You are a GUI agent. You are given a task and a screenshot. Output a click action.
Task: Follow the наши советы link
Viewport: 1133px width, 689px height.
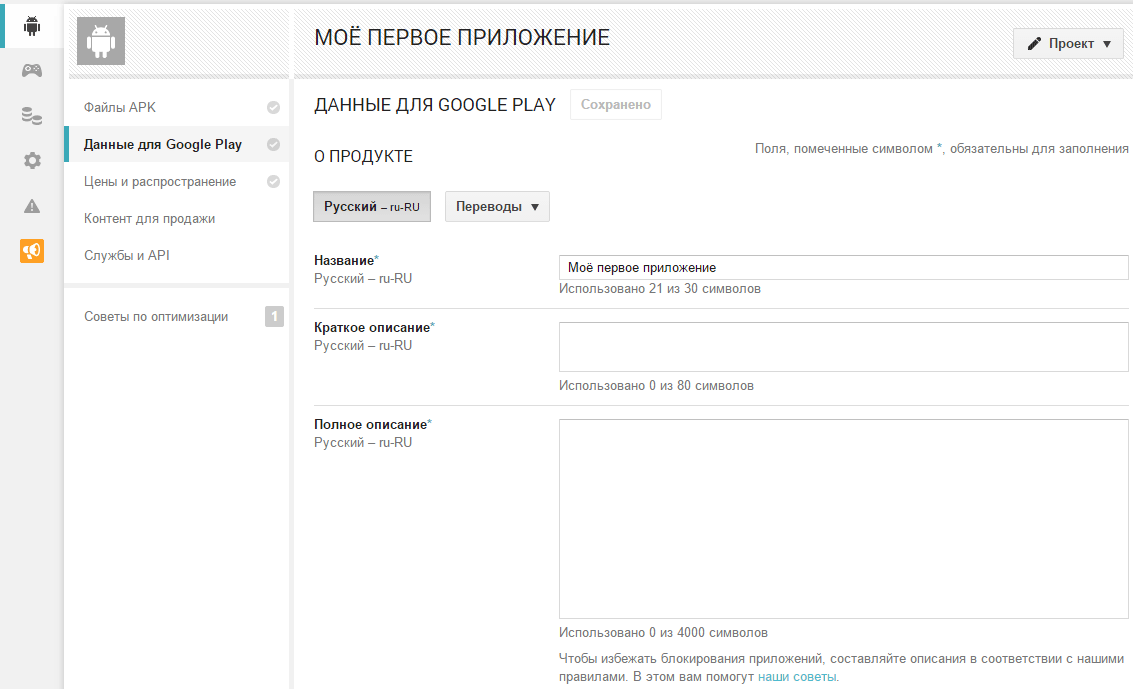[798, 677]
